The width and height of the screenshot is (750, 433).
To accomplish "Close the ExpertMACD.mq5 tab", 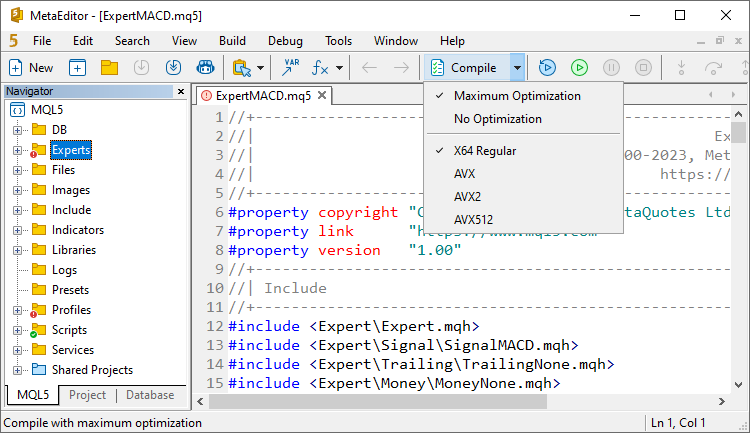I will (x=322, y=95).
